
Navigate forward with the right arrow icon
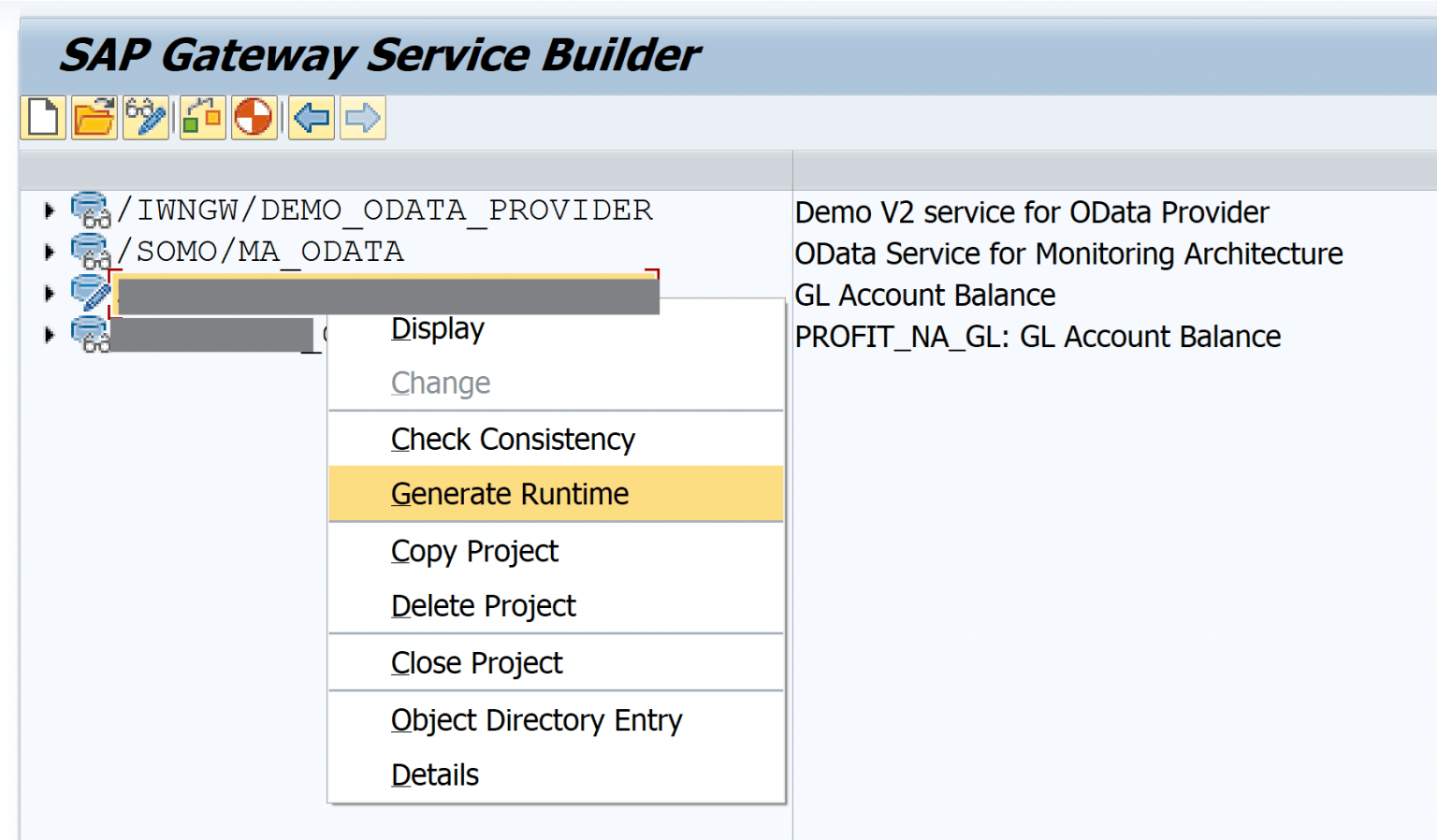[361, 117]
